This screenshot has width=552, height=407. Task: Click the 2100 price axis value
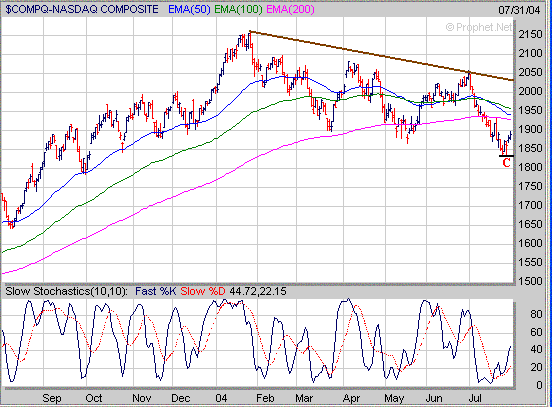(x=530, y=54)
